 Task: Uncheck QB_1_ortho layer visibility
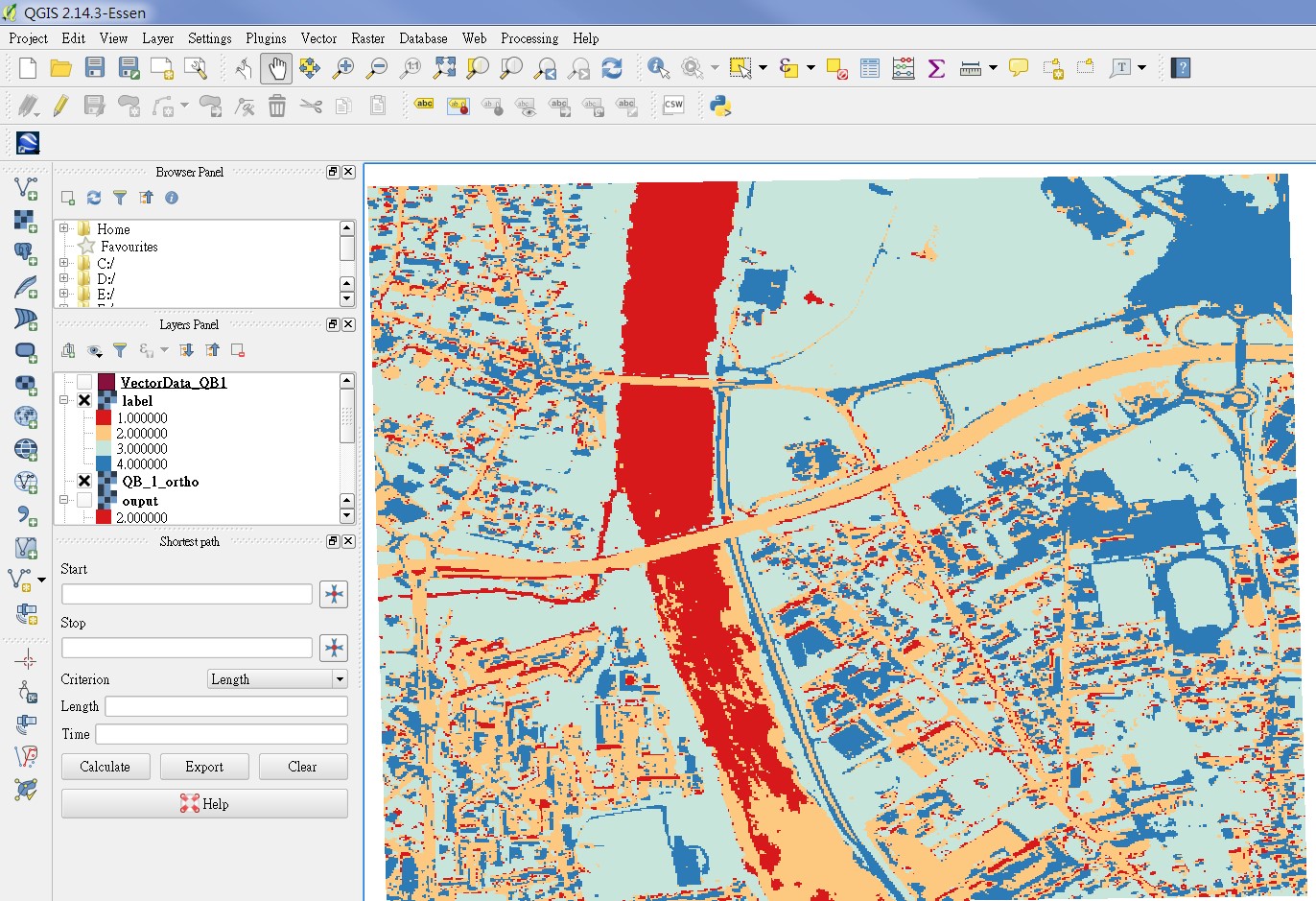coord(84,481)
